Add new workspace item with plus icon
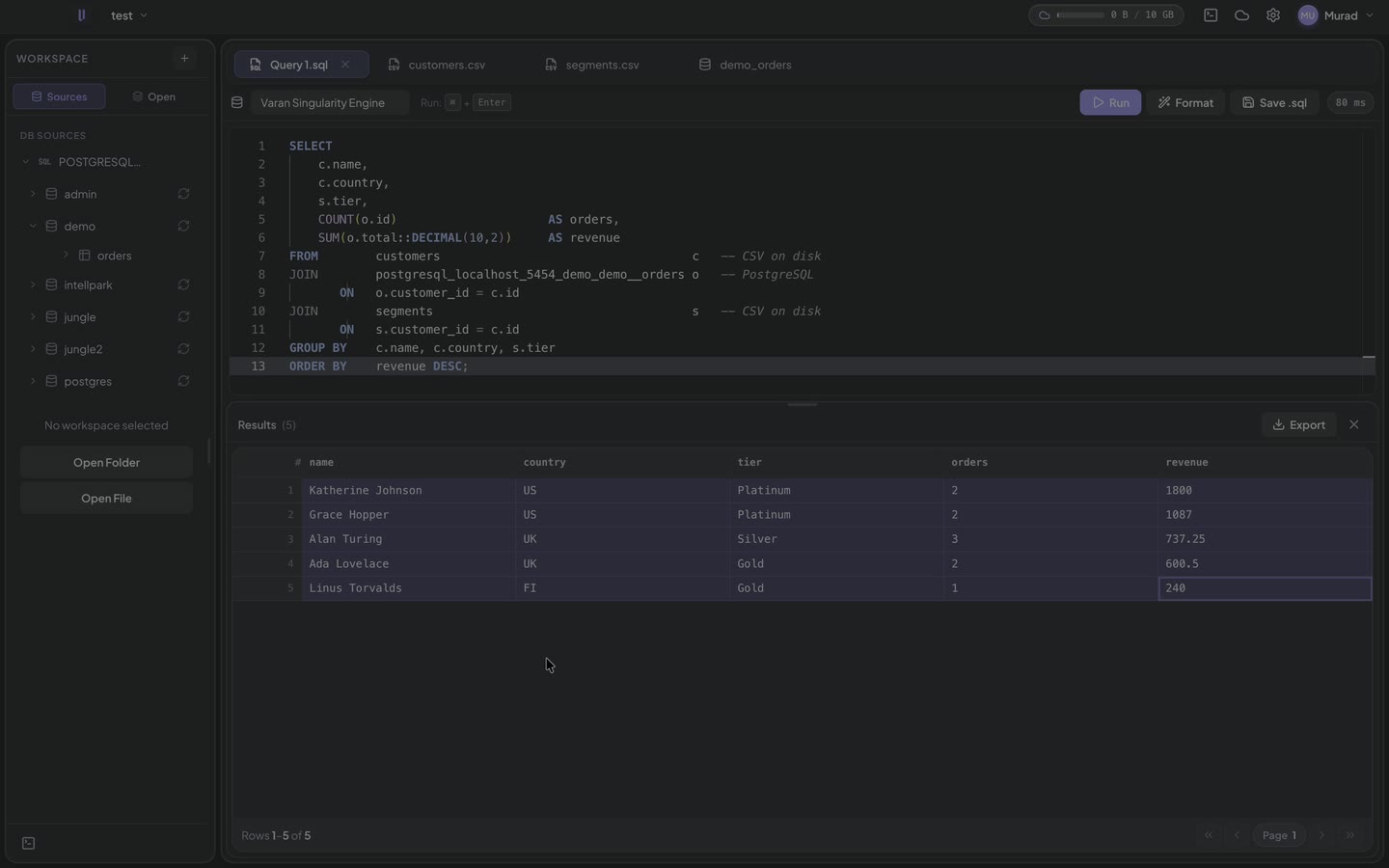Screen dimensions: 1389x868 [x=184, y=58]
